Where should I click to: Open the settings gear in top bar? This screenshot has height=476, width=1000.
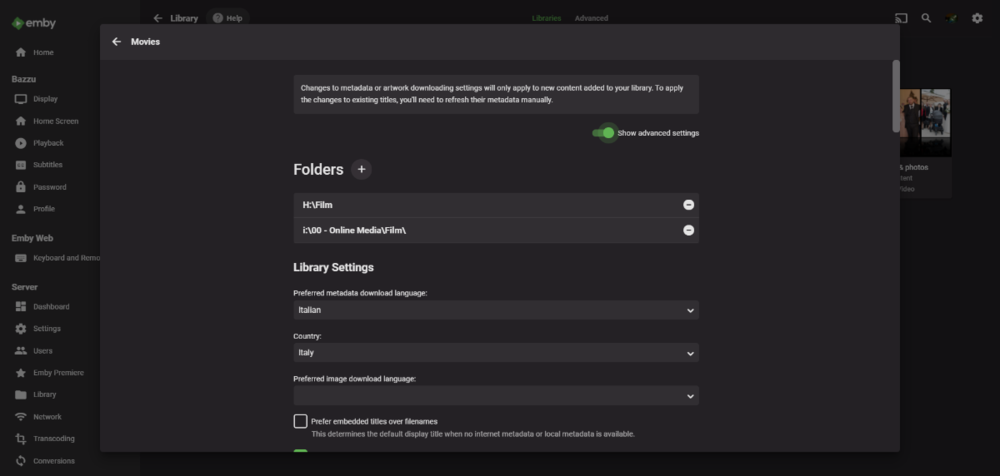coord(977,18)
